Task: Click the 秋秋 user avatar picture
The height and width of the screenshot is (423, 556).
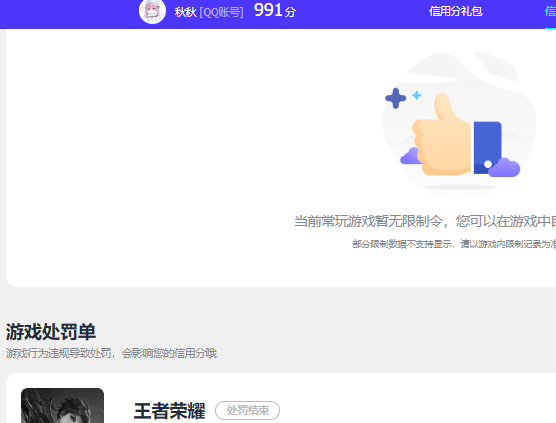Action: (x=152, y=11)
